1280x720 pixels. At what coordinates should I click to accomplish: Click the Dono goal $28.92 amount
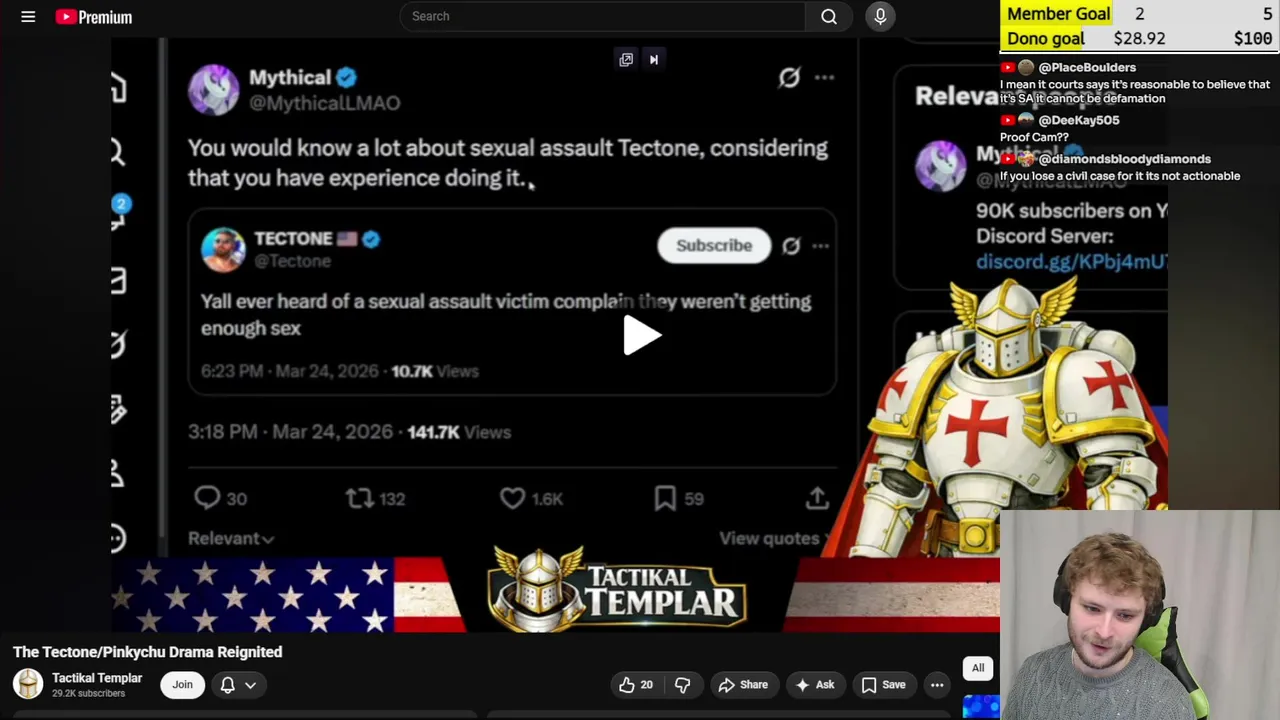(1140, 39)
